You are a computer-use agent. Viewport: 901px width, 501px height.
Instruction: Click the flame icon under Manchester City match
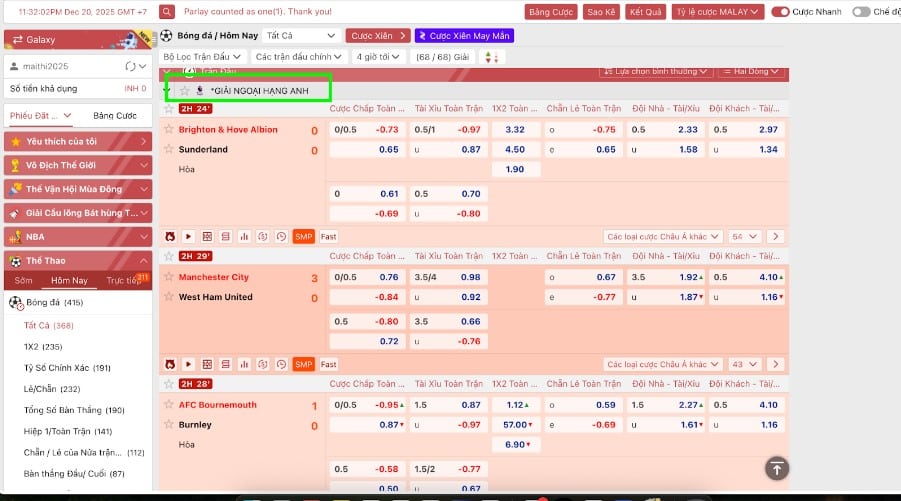[170, 364]
